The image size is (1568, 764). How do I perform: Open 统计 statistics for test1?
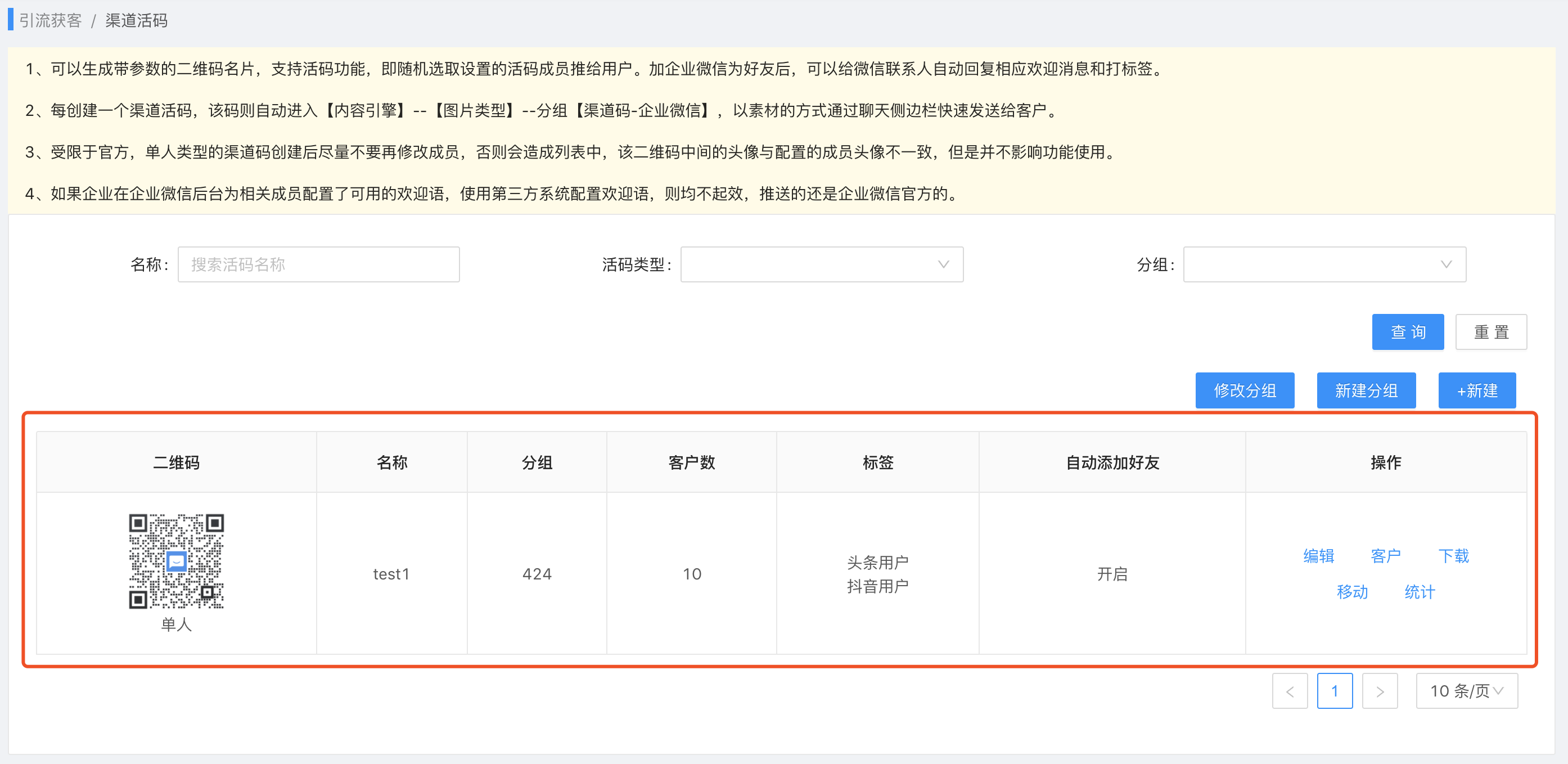[1420, 592]
